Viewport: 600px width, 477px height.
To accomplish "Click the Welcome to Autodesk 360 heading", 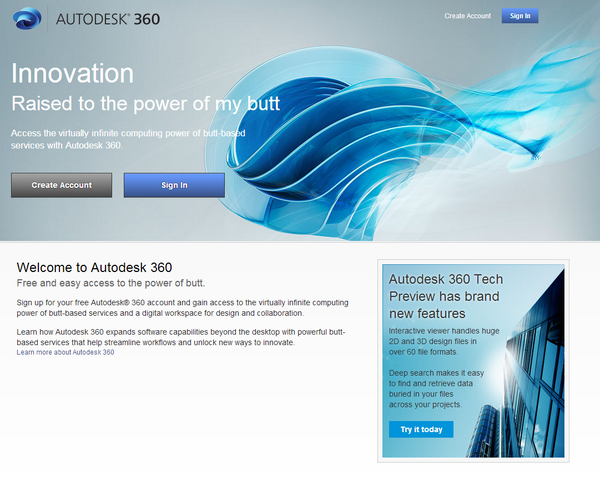I will (x=94, y=267).
